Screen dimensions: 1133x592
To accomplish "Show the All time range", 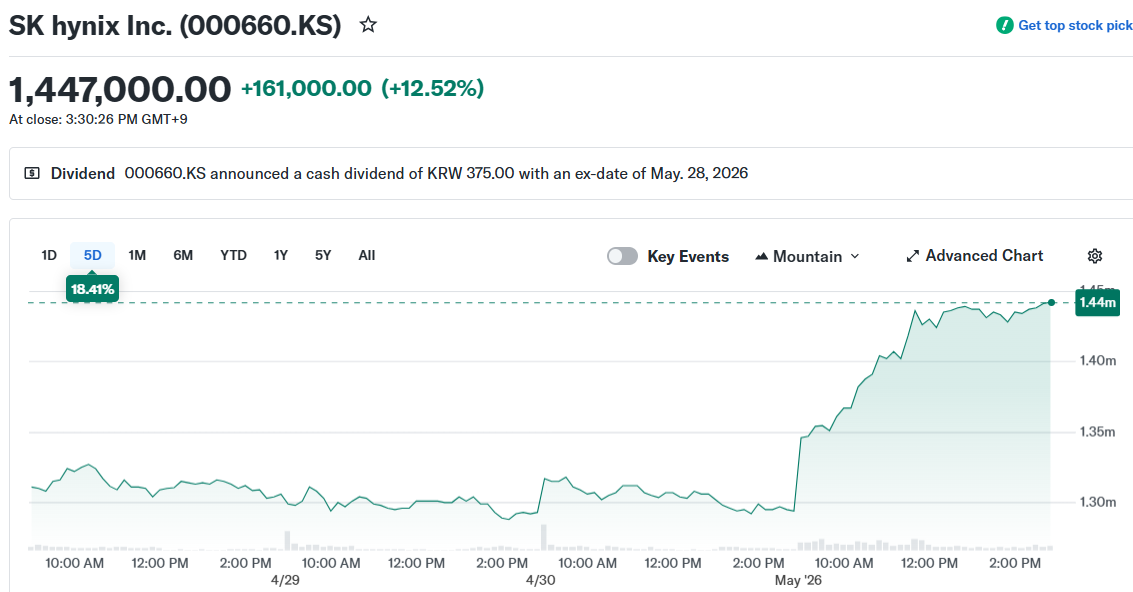I will coord(366,255).
